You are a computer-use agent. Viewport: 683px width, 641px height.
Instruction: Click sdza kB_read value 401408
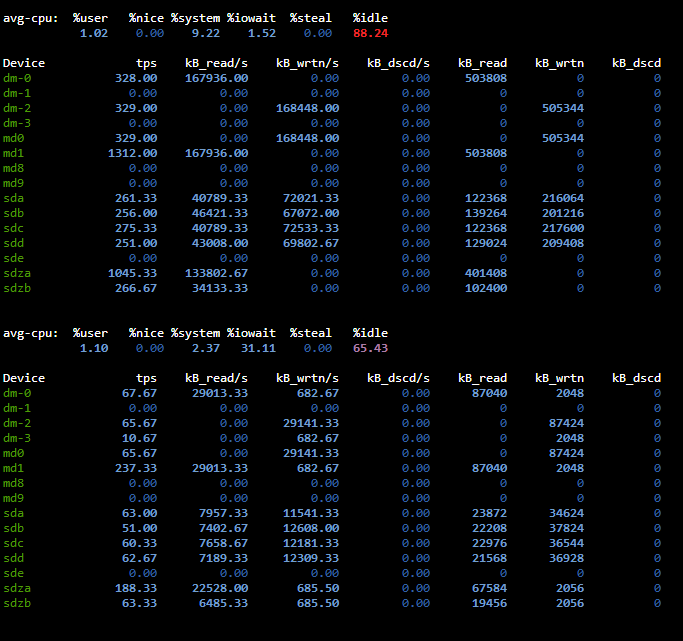click(x=486, y=273)
